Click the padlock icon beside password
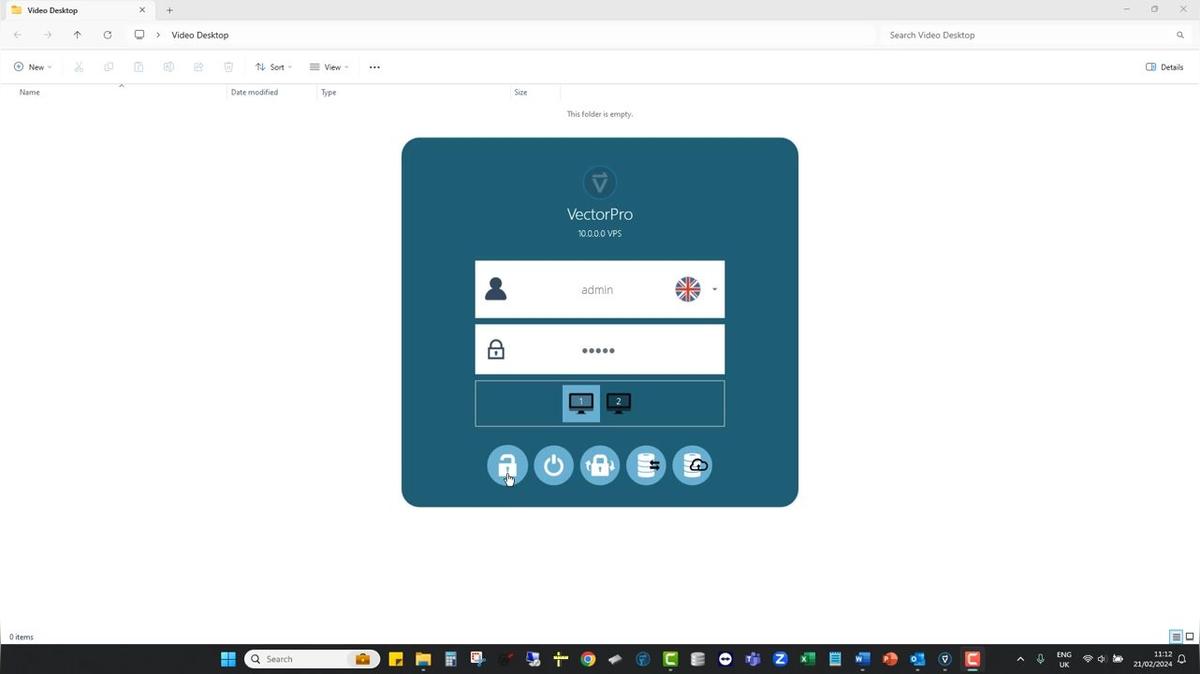 click(495, 350)
